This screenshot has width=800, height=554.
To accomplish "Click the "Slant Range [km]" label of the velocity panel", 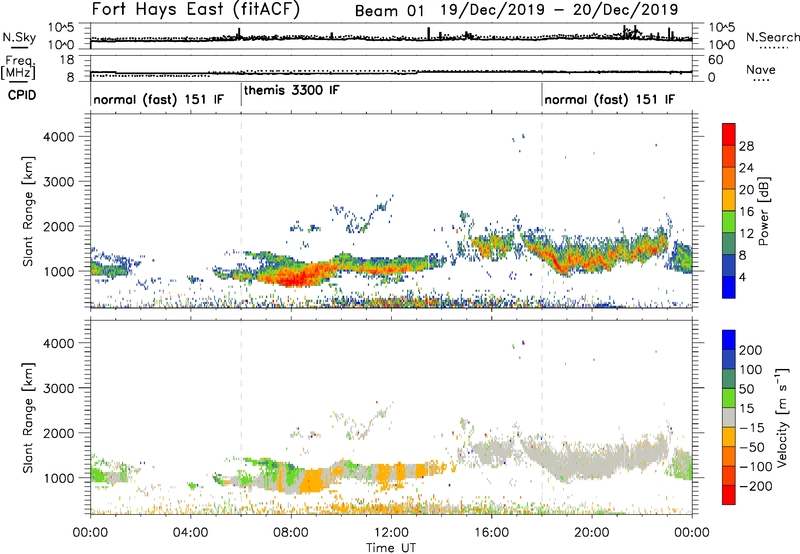I will (x=28, y=418).
